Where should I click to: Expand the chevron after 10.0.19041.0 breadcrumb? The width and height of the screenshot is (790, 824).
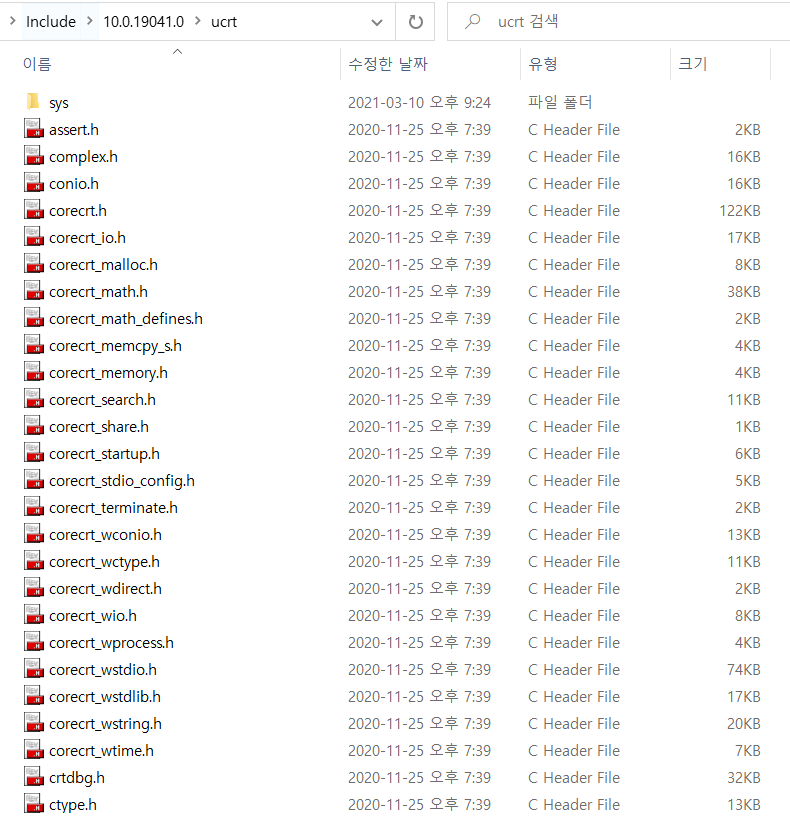coord(198,21)
